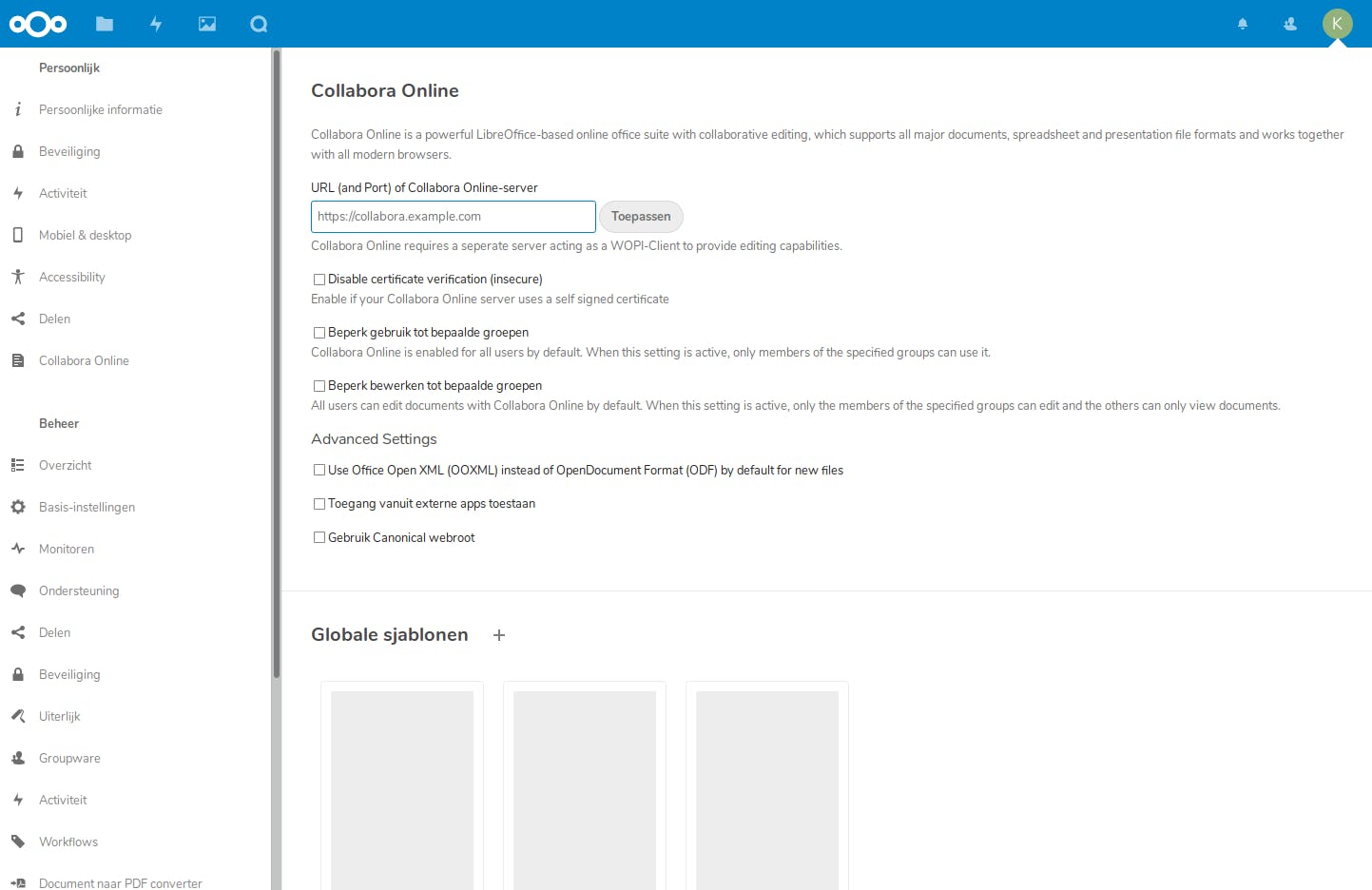This screenshot has height=890, width=1372.
Task: Select the third global template thumbnail
Action: click(767, 785)
